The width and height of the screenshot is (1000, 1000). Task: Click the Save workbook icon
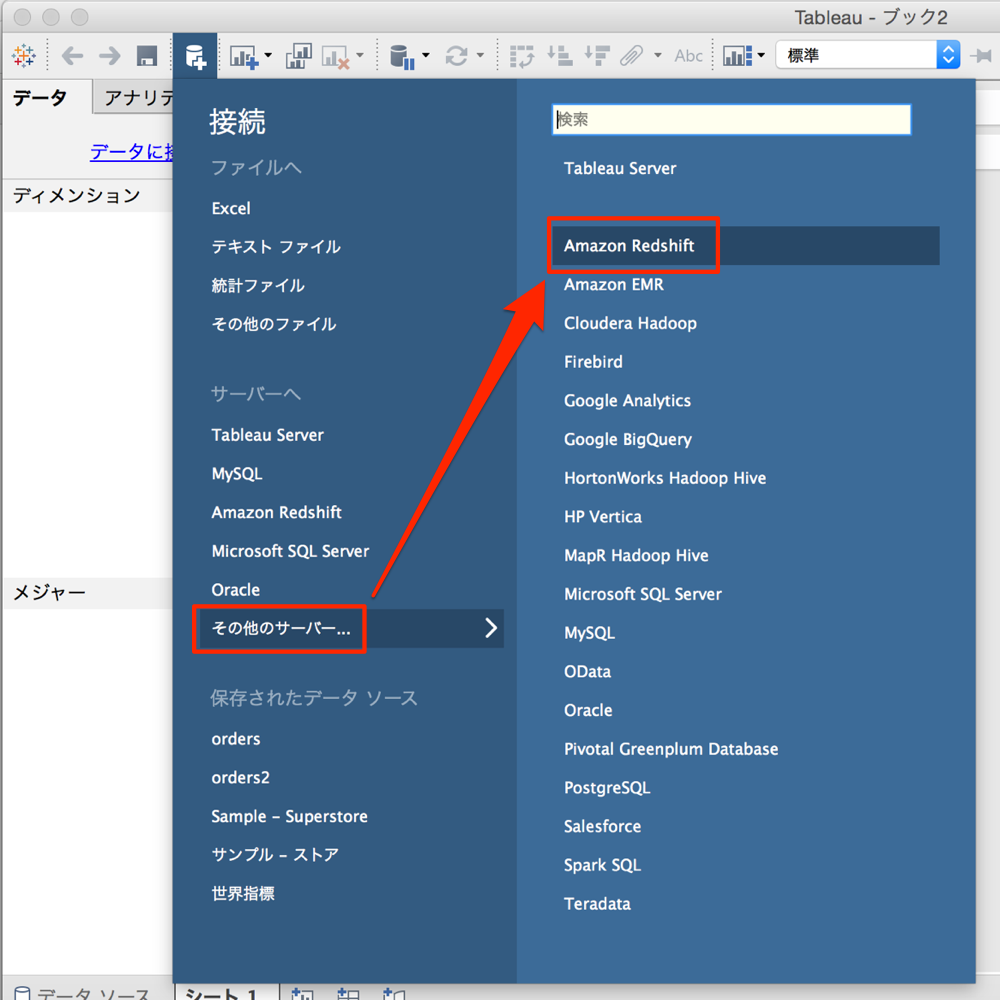pyautogui.click(x=148, y=55)
